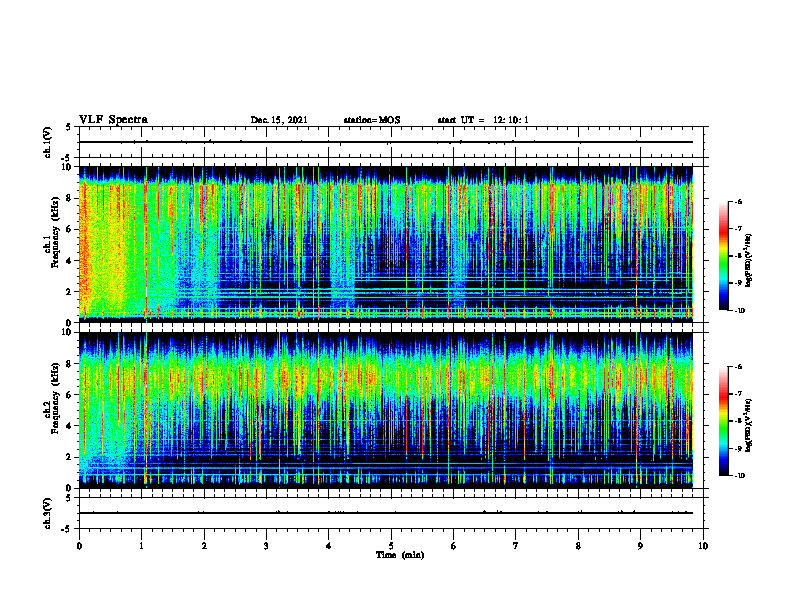The height and width of the screenshot is (612, 792).
Task: Click the 'VLF Spectra' title text
Action: click(114, 120)
